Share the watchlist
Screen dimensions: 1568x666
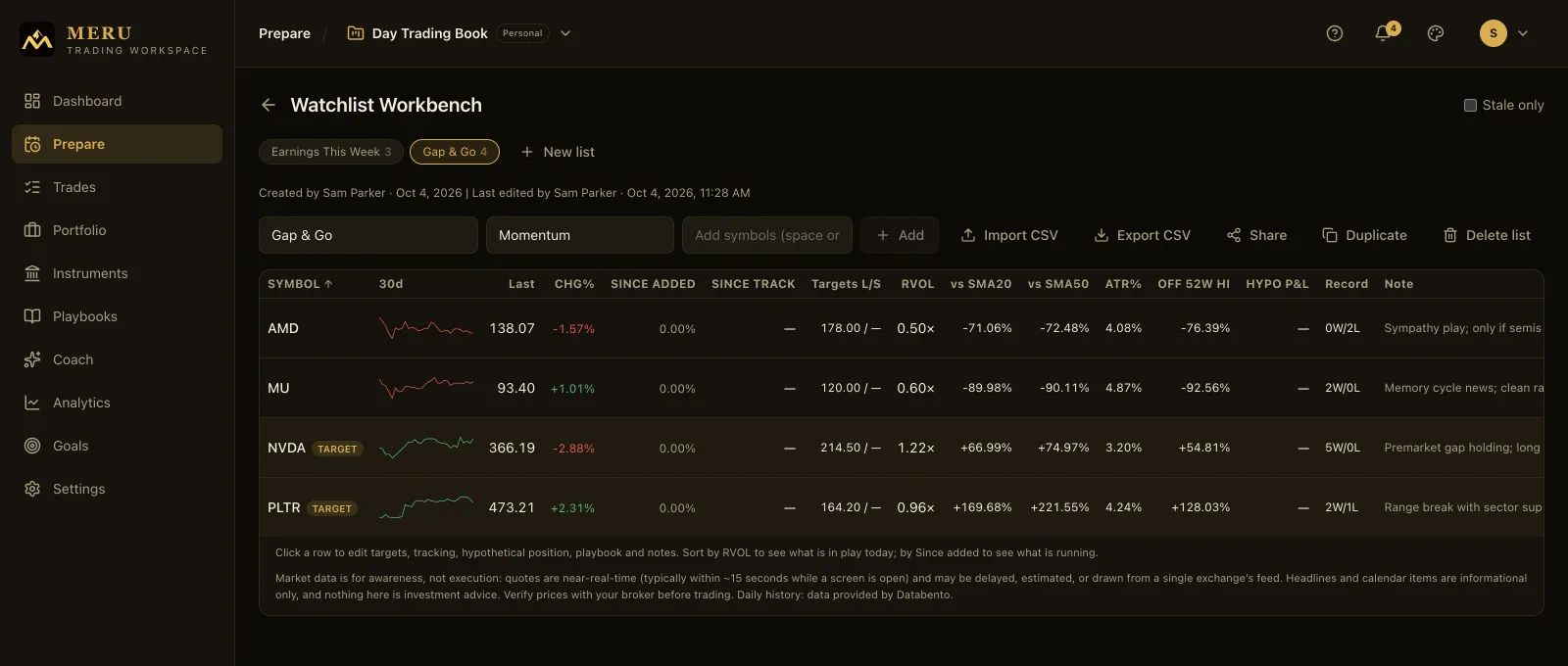point(1256,235)
